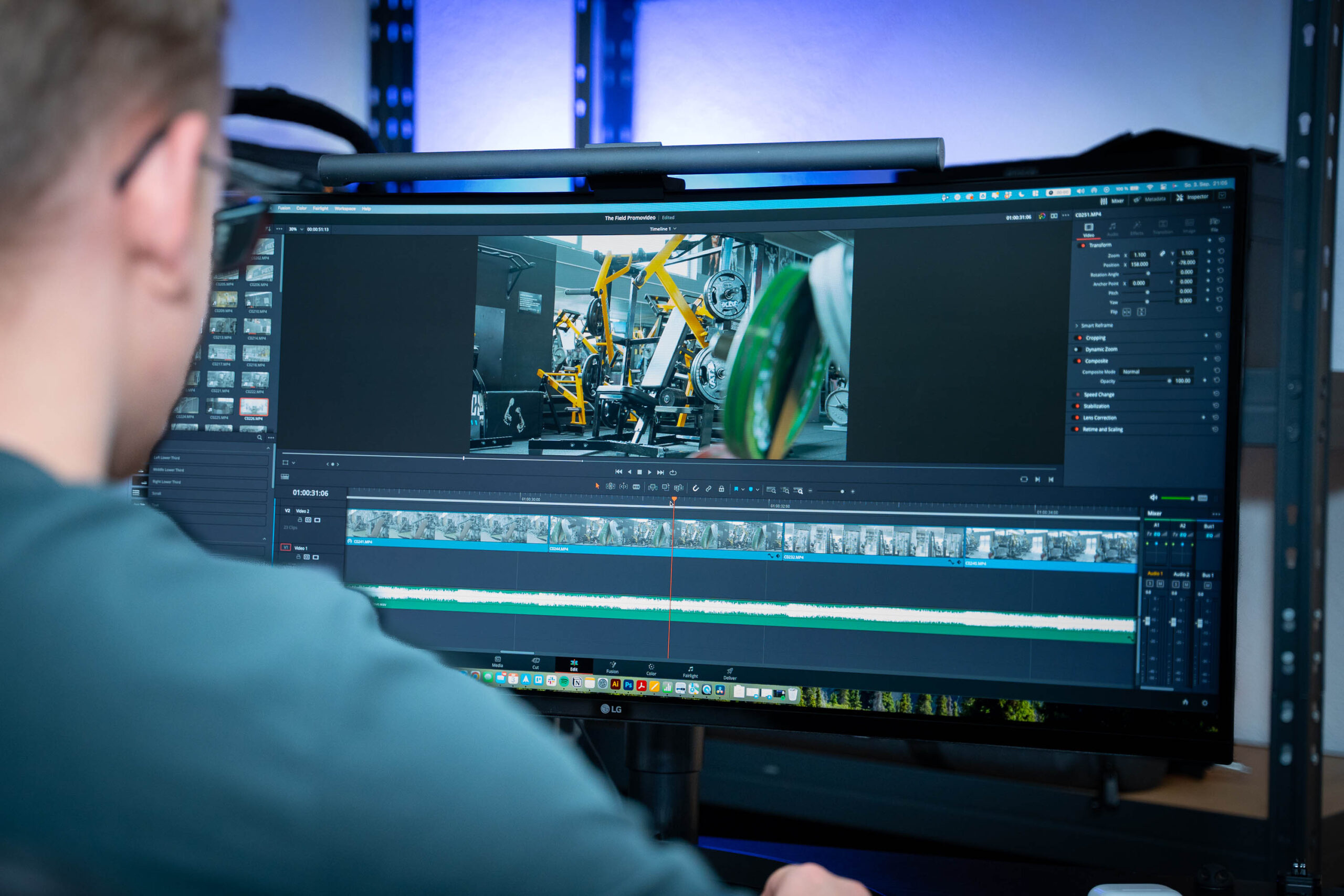Go to first frame in viewer
This screenshot has width=1344, height=896.
[619, 472]
